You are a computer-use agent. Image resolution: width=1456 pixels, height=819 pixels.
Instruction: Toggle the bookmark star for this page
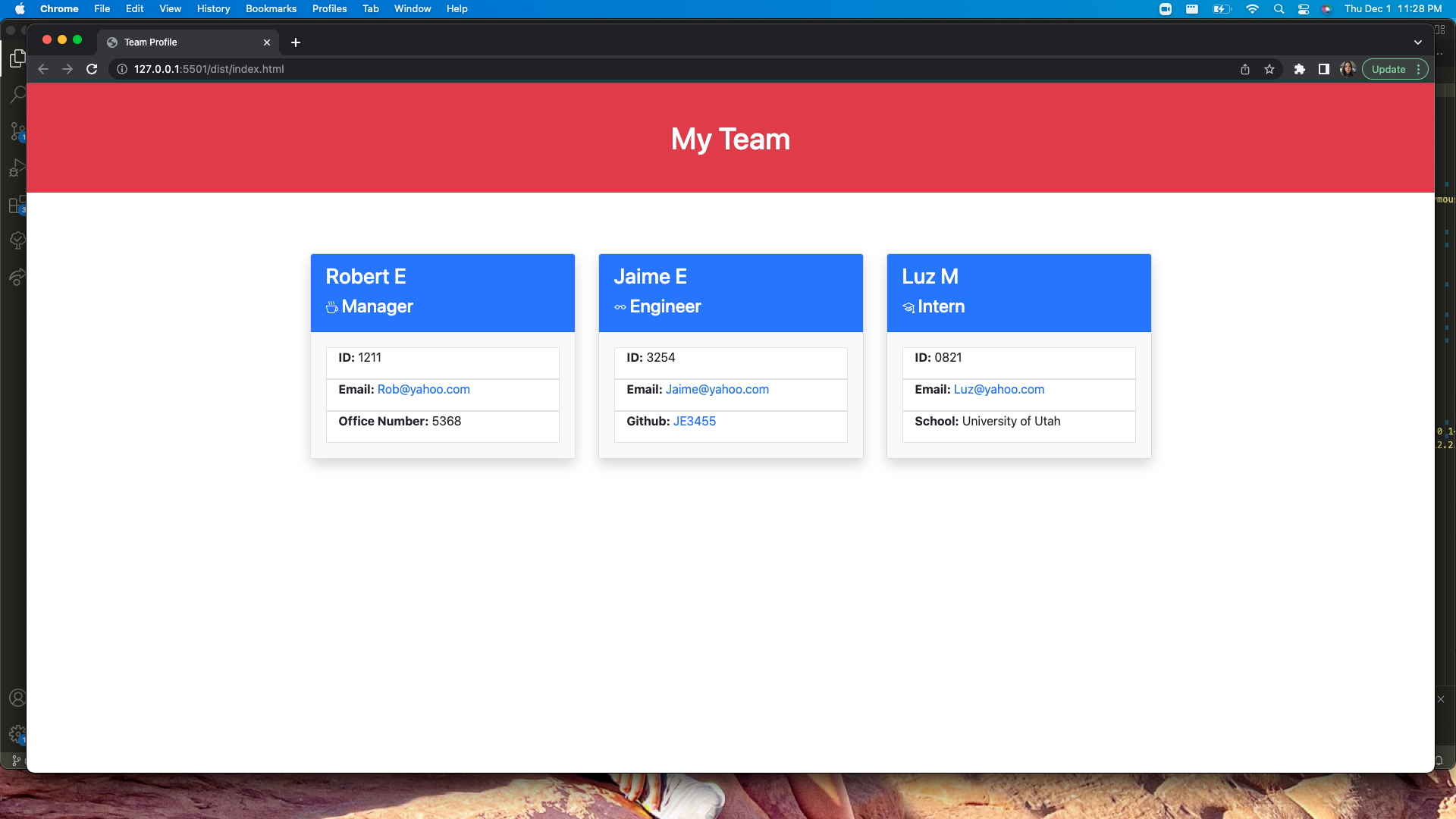coord(1269,68)
